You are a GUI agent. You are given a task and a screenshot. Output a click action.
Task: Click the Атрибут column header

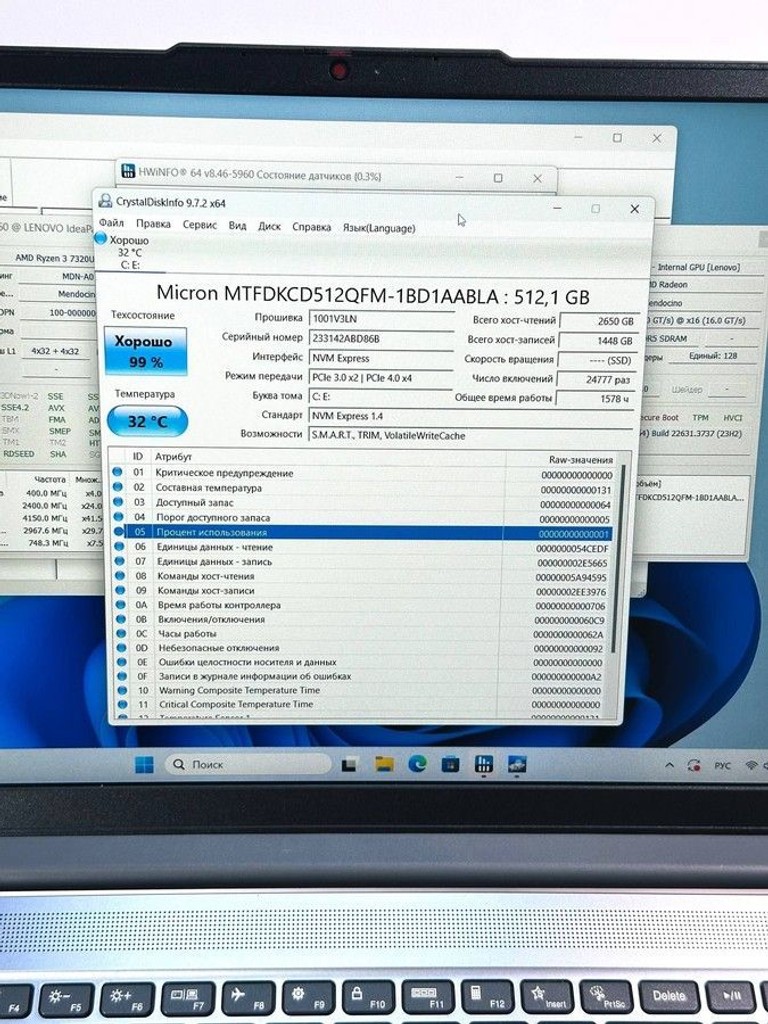coord(173,456)
